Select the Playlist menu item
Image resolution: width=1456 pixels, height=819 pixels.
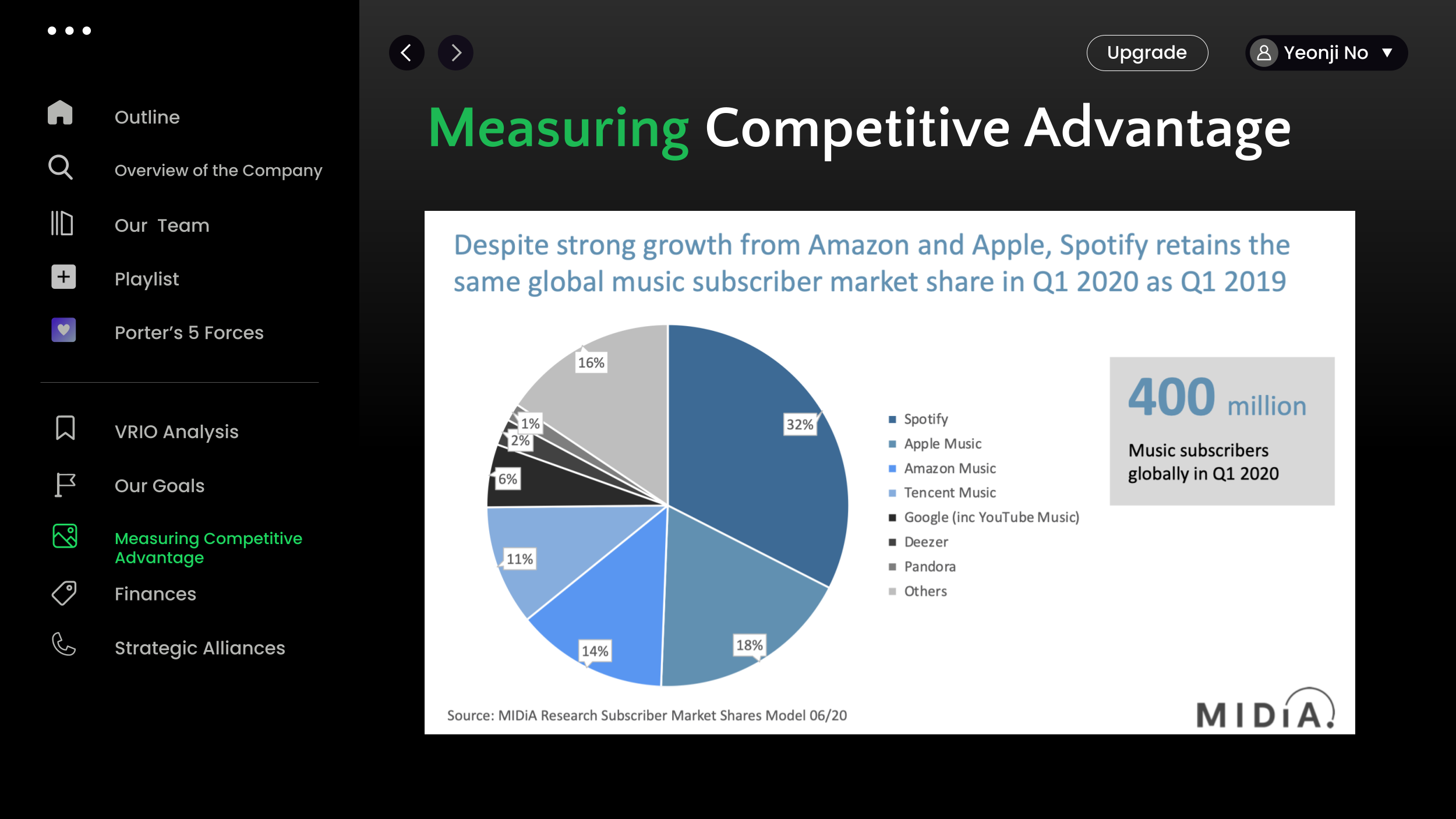(147, 279)
